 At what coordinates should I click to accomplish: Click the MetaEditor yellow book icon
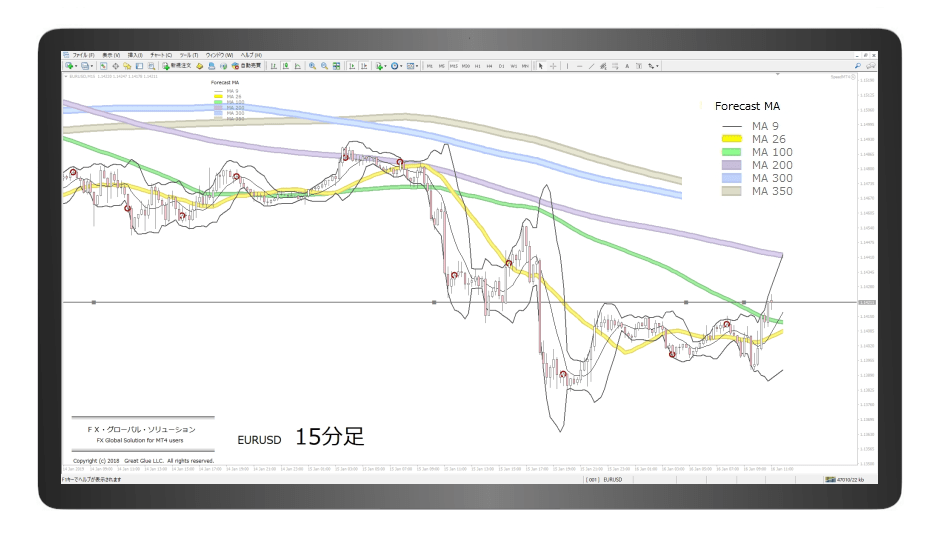tap(200, 66)
